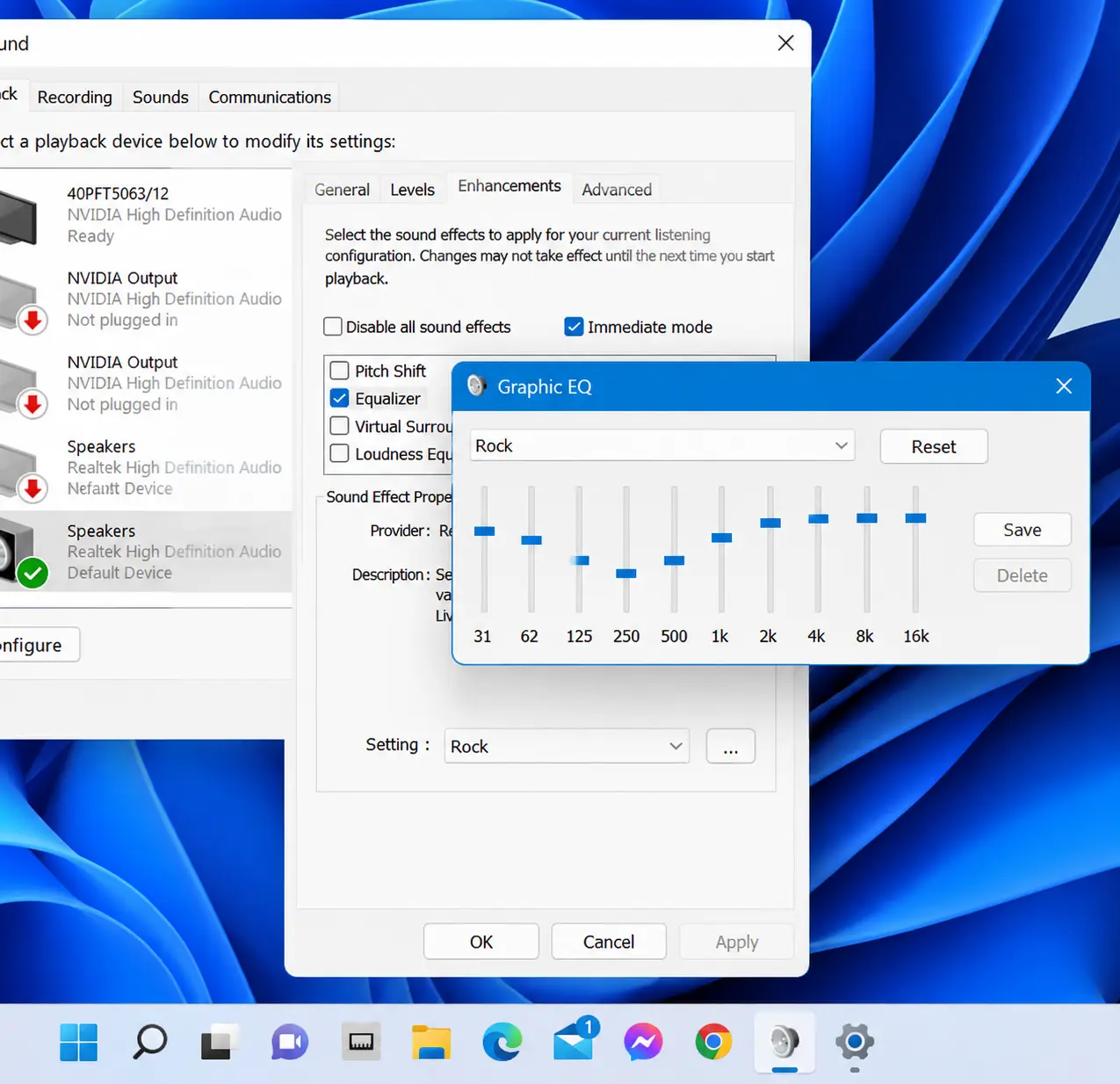Save the current EQ preset

point(1022,530)
